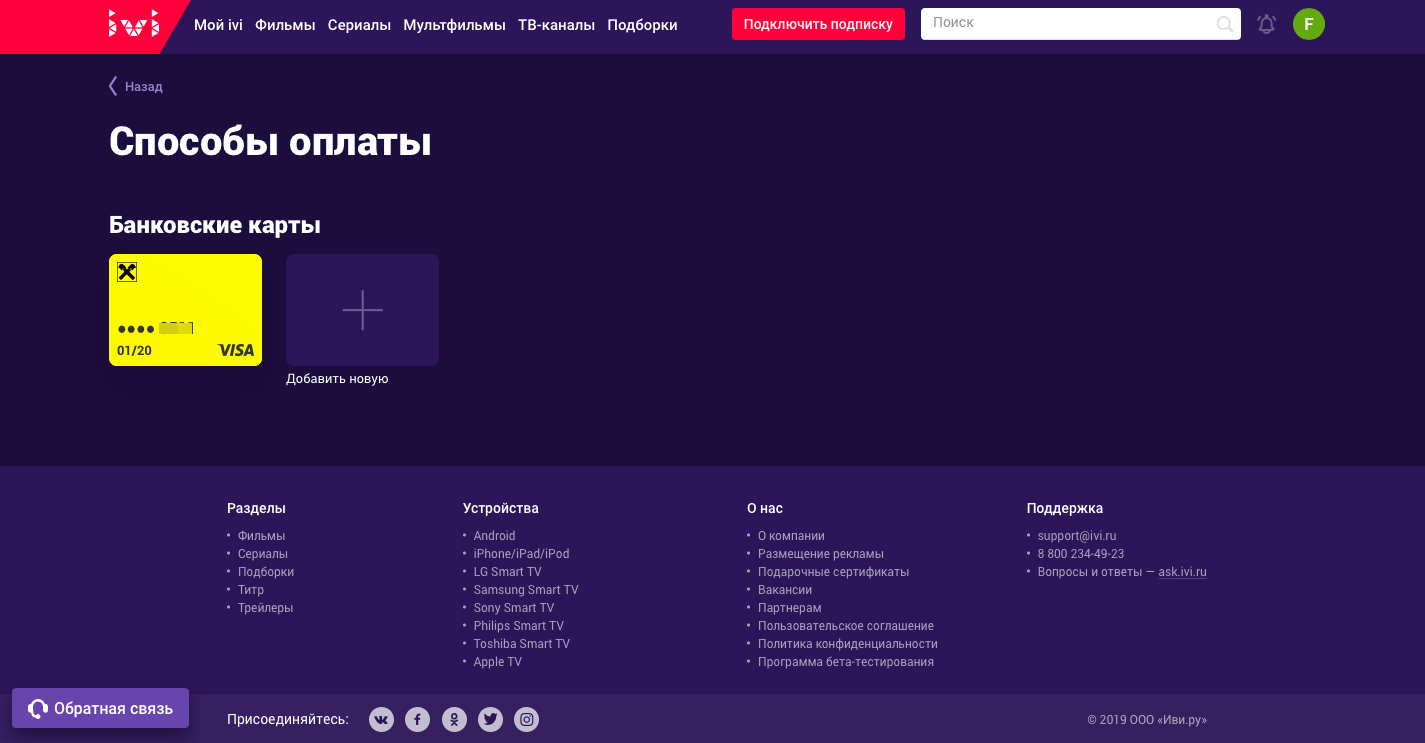Open notifications bell icon
1425x743 pixels.
[1267, 24]
